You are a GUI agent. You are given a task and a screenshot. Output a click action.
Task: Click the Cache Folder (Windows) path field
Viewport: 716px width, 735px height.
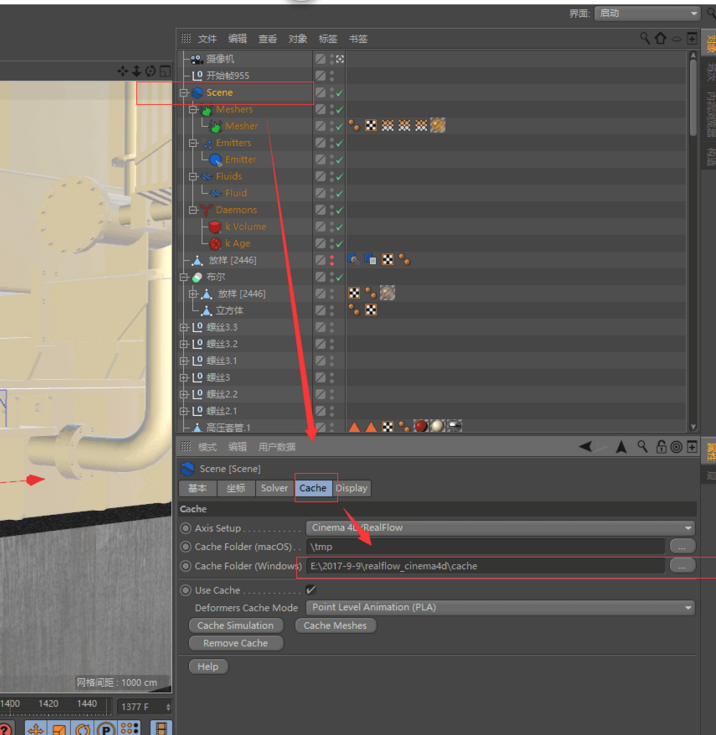tap(484, 566)
